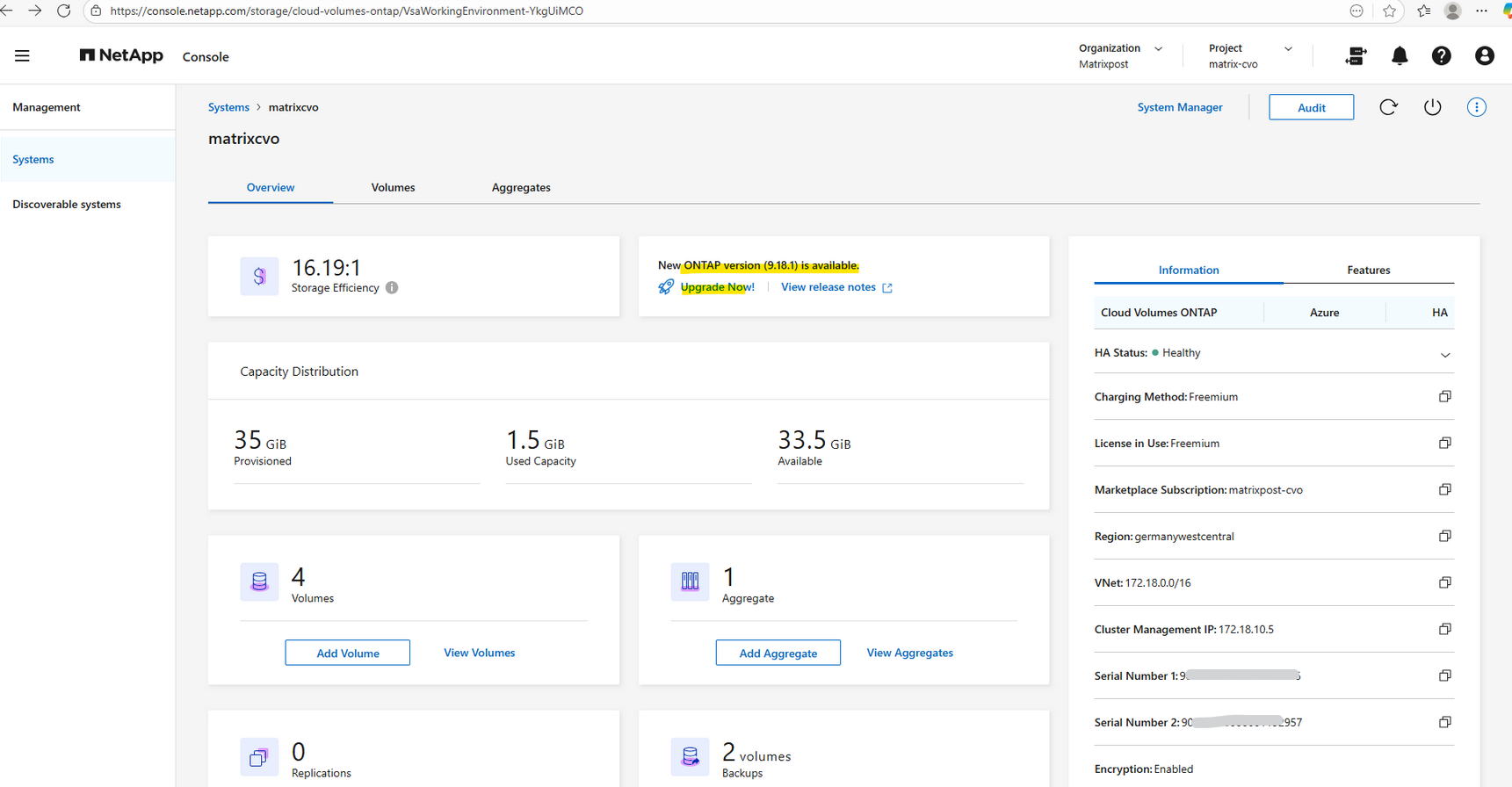This screenshot has width=1512, height=787.
Task: Open the hamburger navigation menu
Action: pos(22,56)
